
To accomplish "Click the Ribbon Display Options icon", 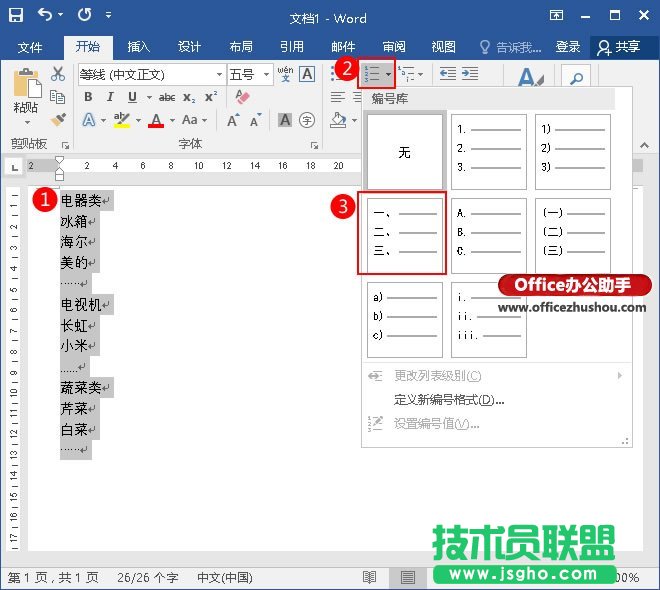I will [x=556, y=16].
